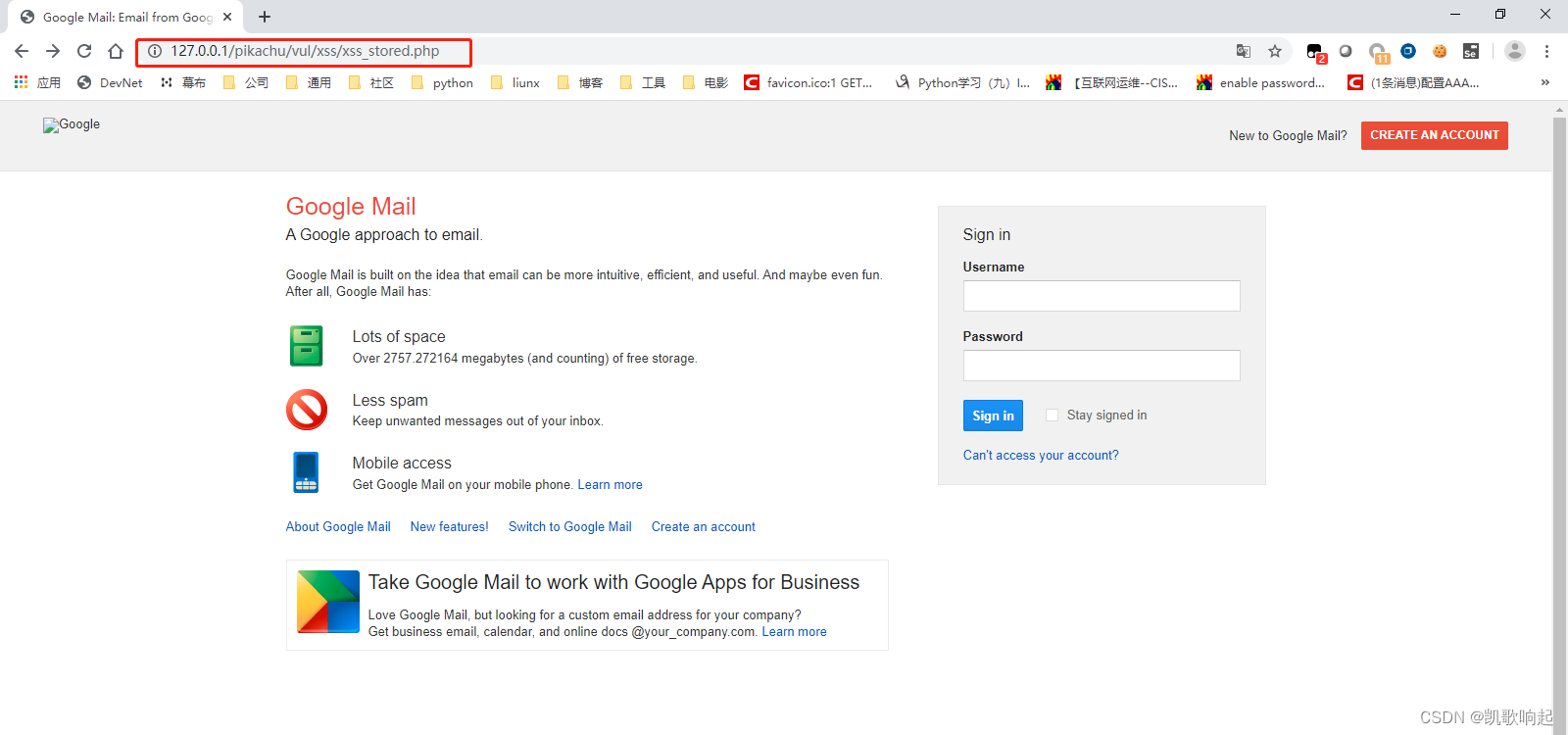Open a new browser tab
Viewport: 1568px width, 735px height.
(265, 17)
